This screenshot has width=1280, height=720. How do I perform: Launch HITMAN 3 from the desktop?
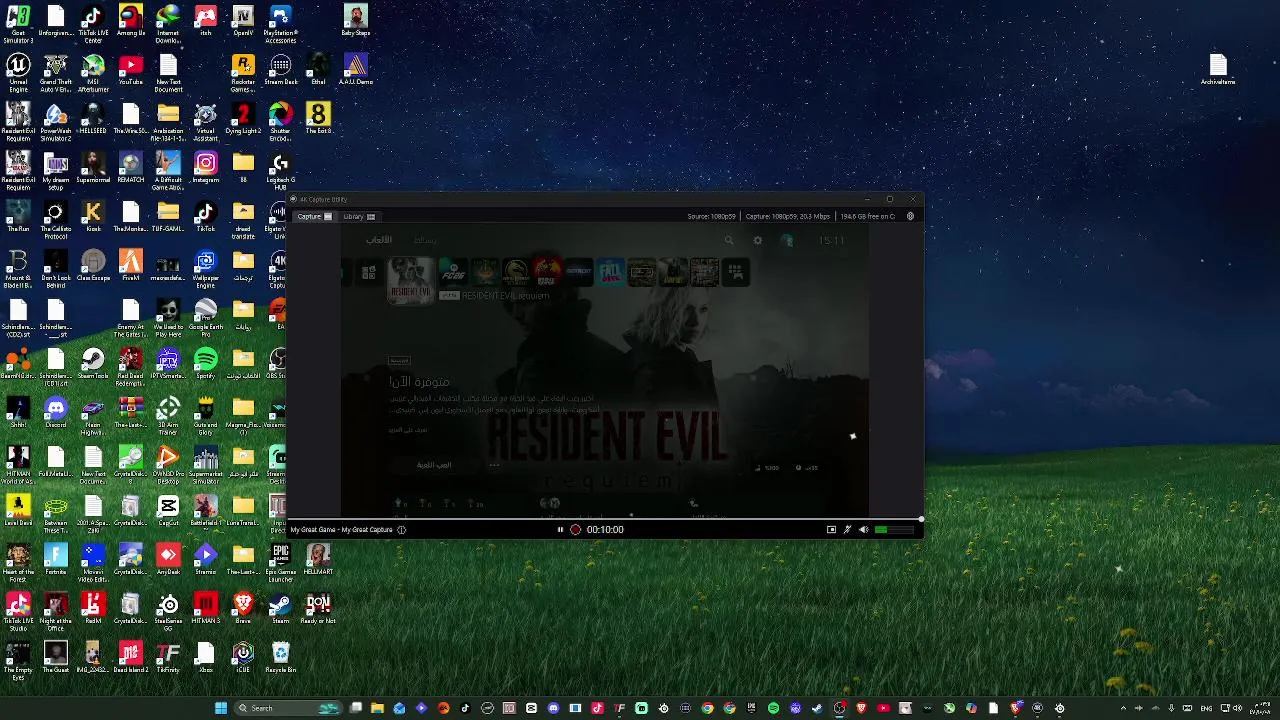coord(205,610)
